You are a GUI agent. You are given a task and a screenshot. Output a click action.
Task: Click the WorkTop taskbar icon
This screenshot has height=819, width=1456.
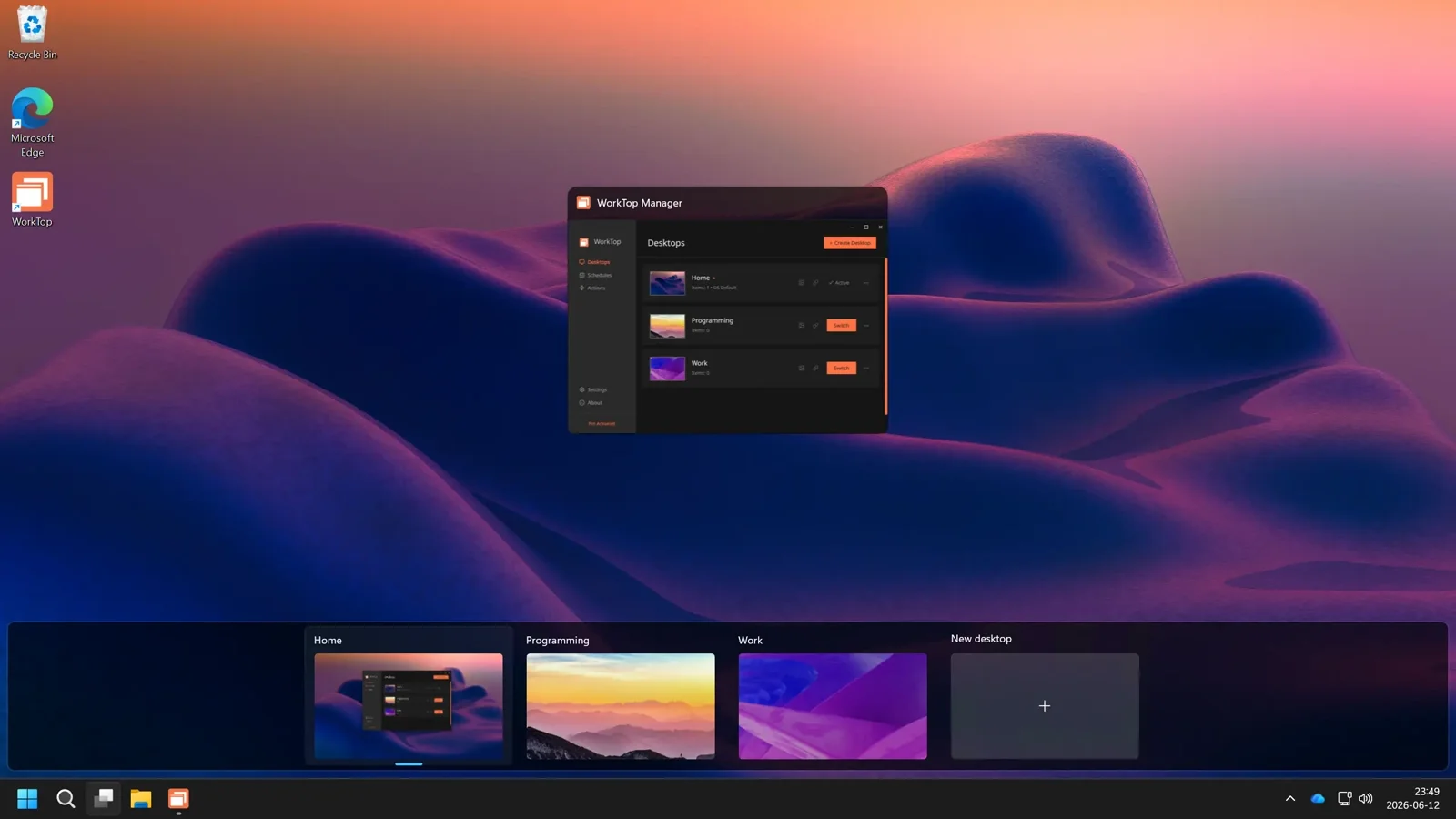(x=178, y=799)
